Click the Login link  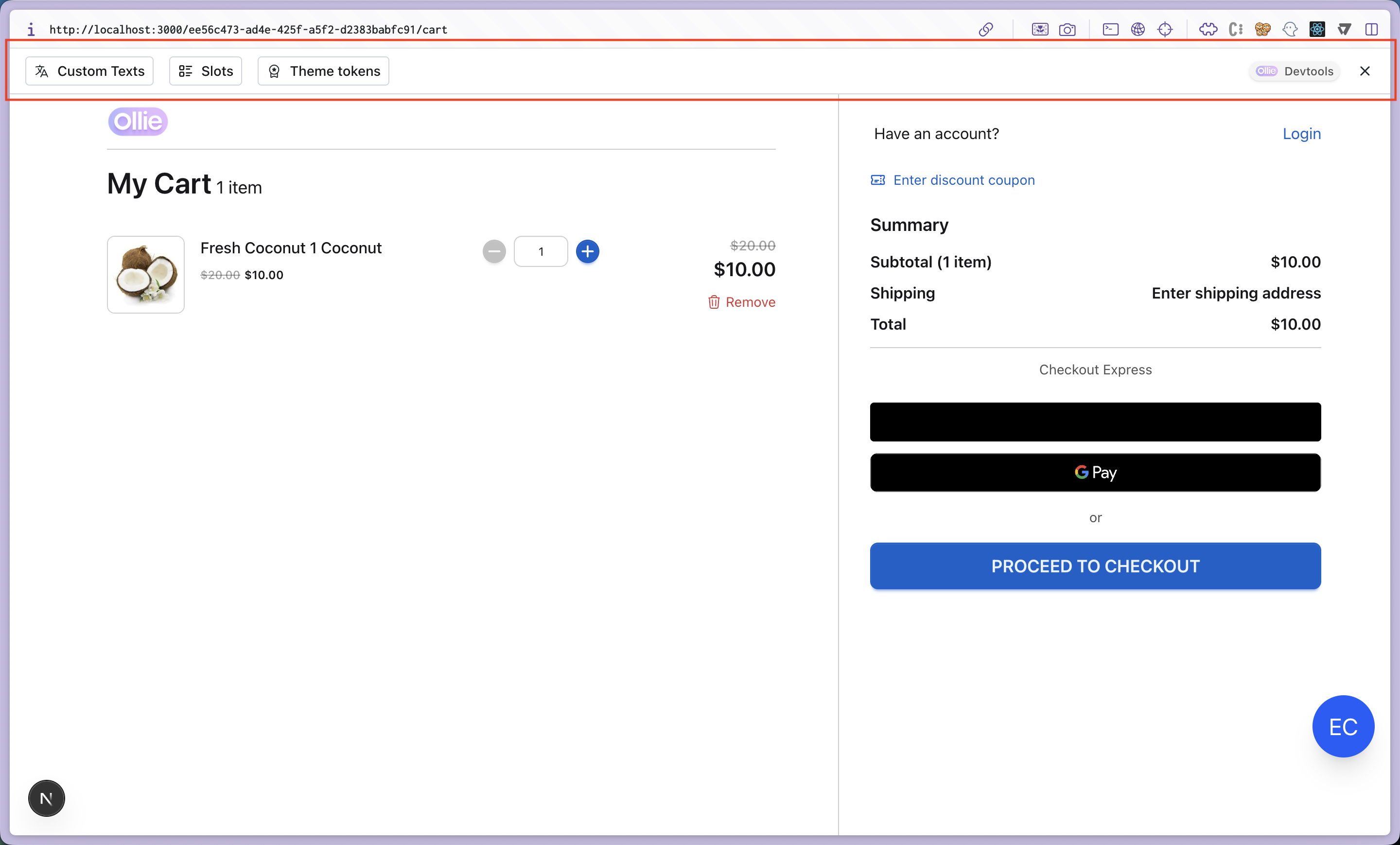(x=1301, y=134)
